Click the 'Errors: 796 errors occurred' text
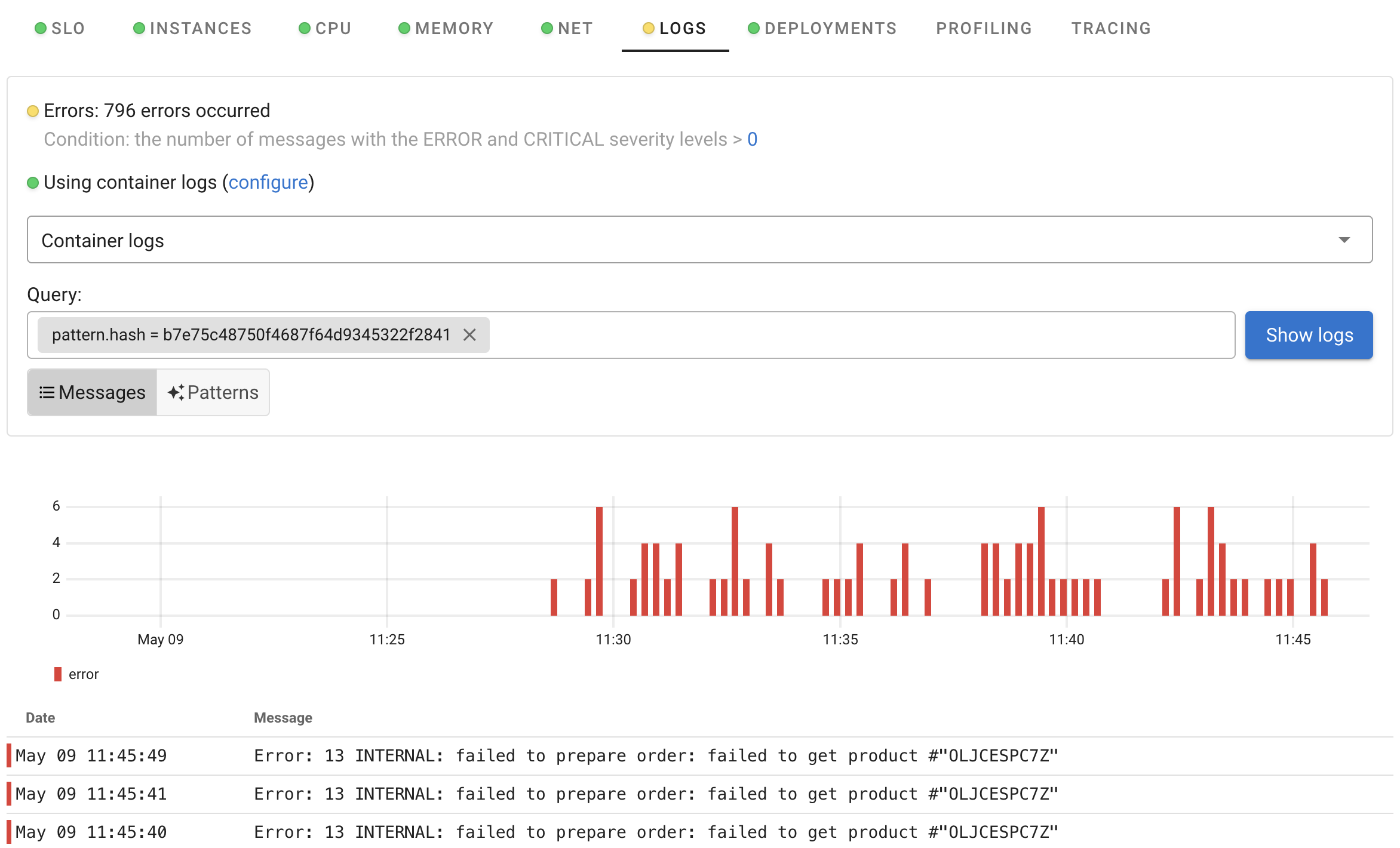Screen dimensions: 1400x848 click(156, 110)
